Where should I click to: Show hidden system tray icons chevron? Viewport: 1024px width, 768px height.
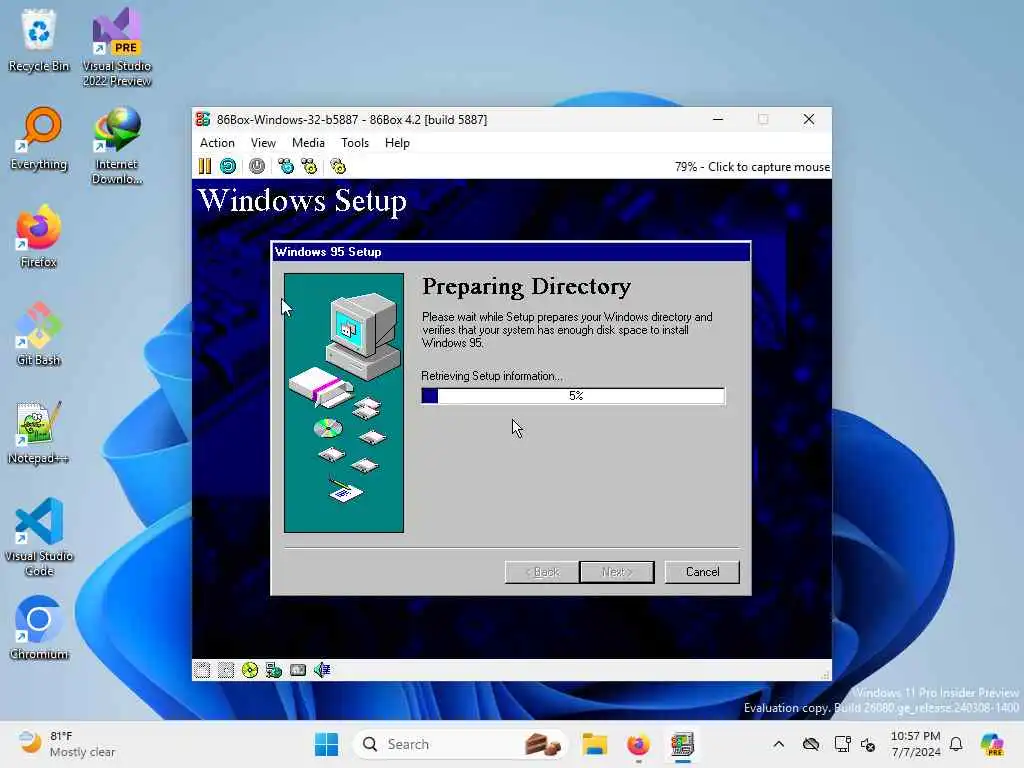point(778,744)
